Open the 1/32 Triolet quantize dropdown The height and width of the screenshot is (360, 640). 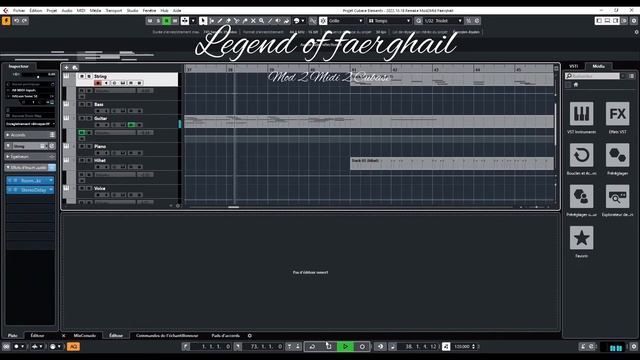(x=443, y=20)
